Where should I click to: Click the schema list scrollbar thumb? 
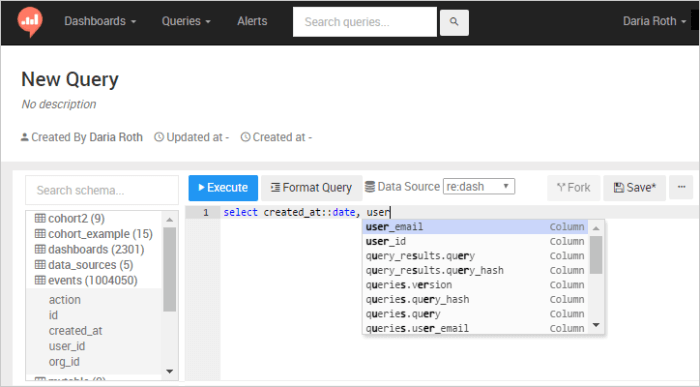point(169,269)
